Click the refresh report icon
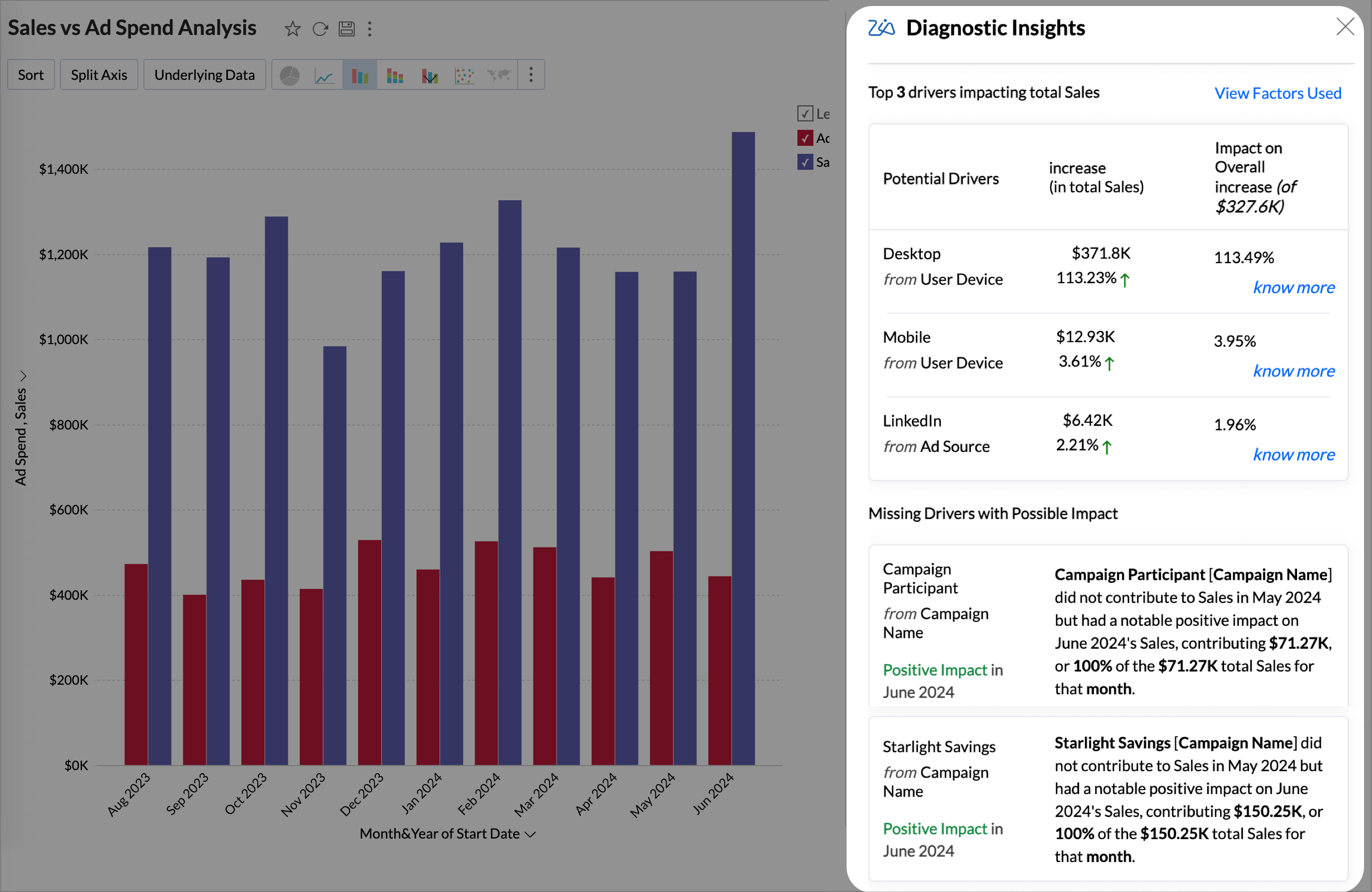Image resolution: width=1372 pixels, height=892 pixels. tap(320, 28)
